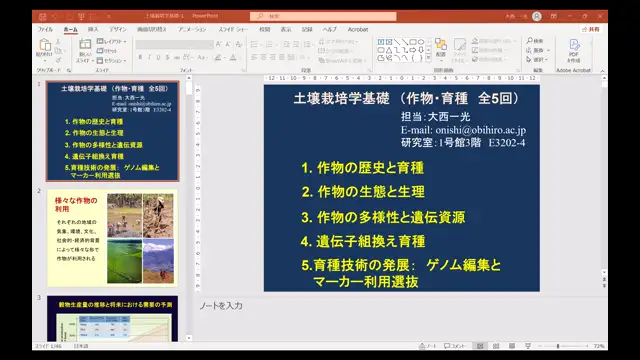Image resolution: width=640 pixels, height=360 pixels.
Task: Open the Section (セクション) dropdown
Action: coord(111,60)
